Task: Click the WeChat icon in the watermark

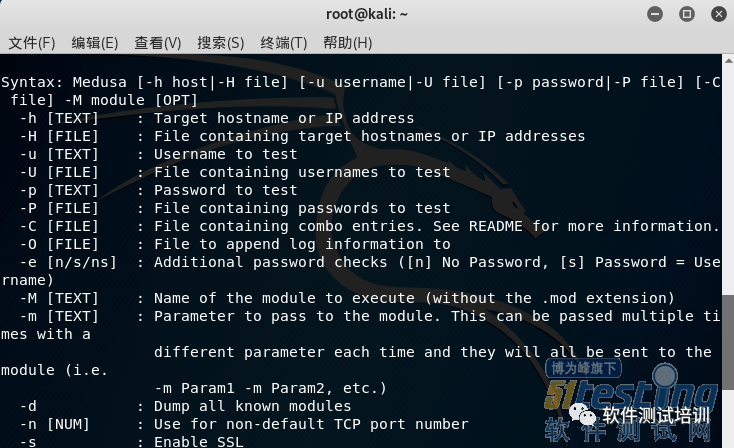Action: tap(583, 414)
